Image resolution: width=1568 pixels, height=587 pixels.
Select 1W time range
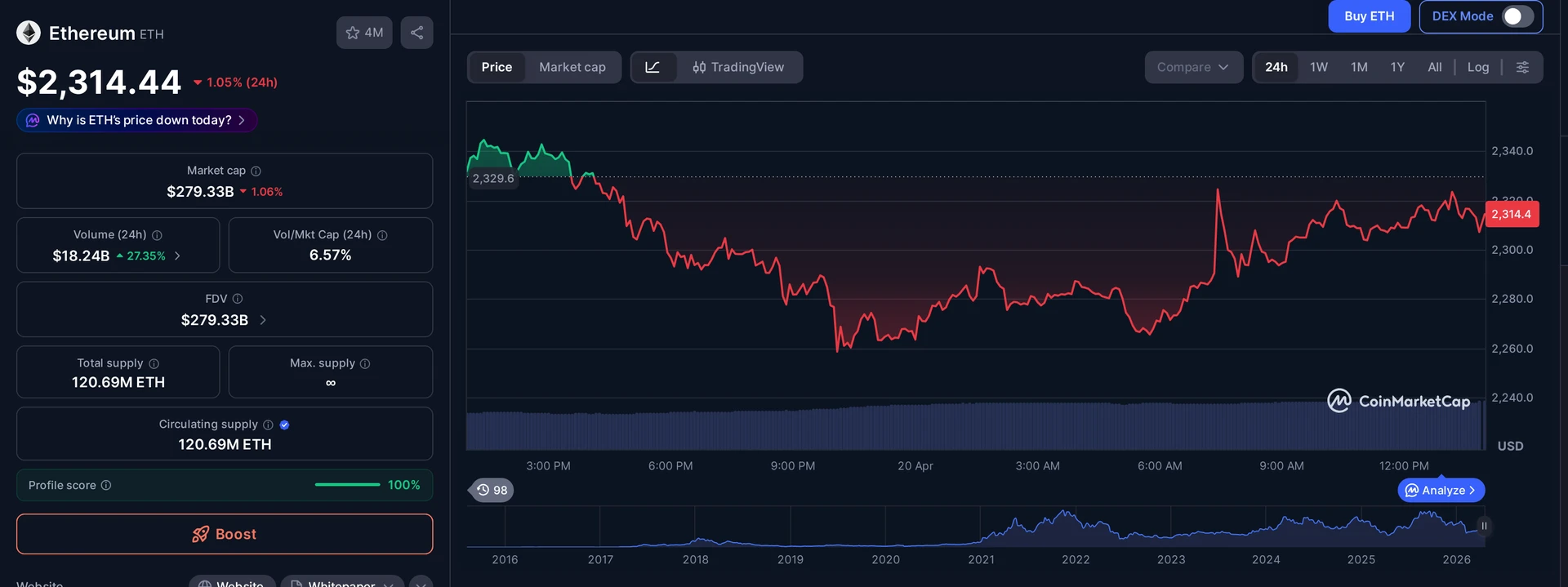pos(1319,67)
